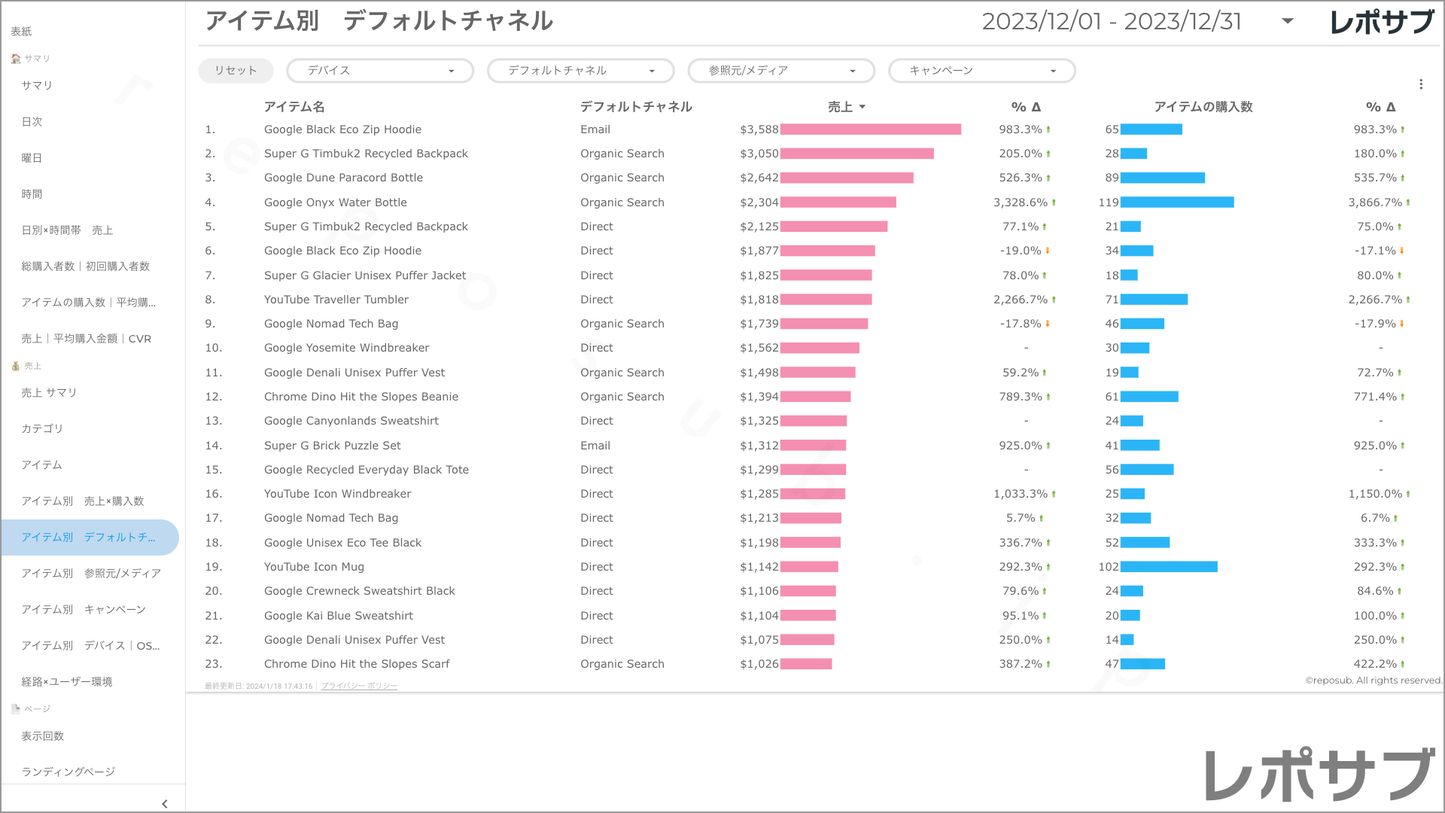Click the money bag icon beside 売上 section
Screen dimensions: 1445x813
15,366
